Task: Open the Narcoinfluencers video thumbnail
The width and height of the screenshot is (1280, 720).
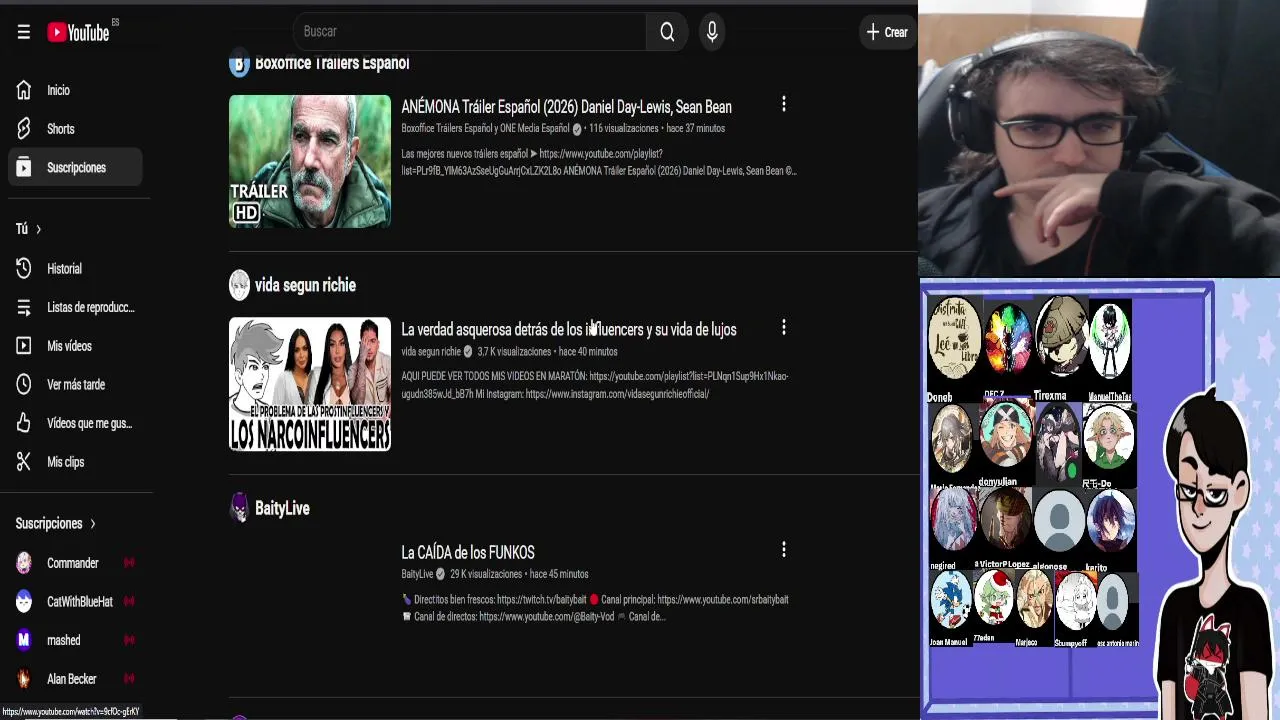Action: (x=310, y=384)
